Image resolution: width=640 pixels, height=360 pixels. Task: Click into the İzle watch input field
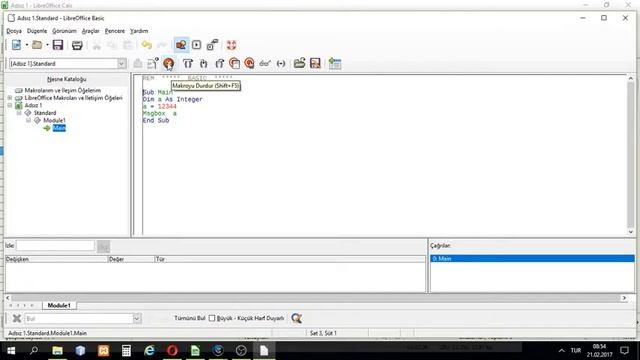pos(56,246)
